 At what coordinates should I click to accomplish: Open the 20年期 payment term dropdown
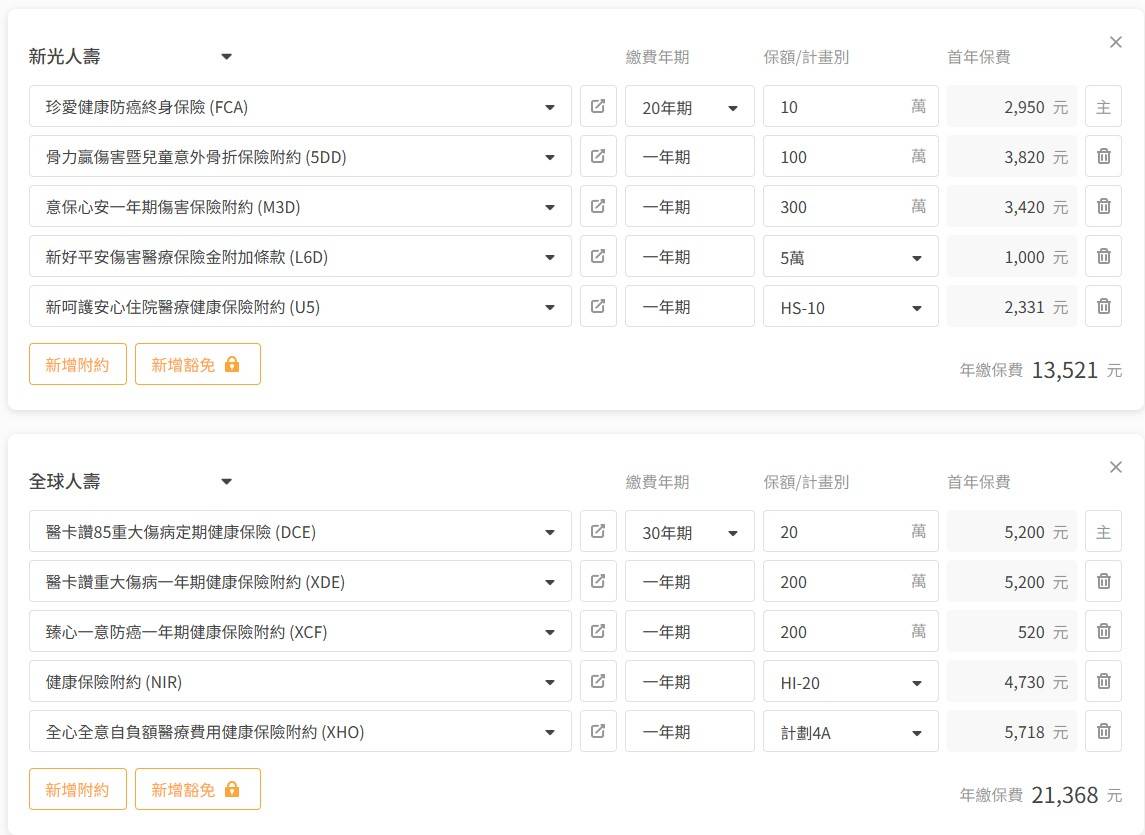click(x=690, y=107)
